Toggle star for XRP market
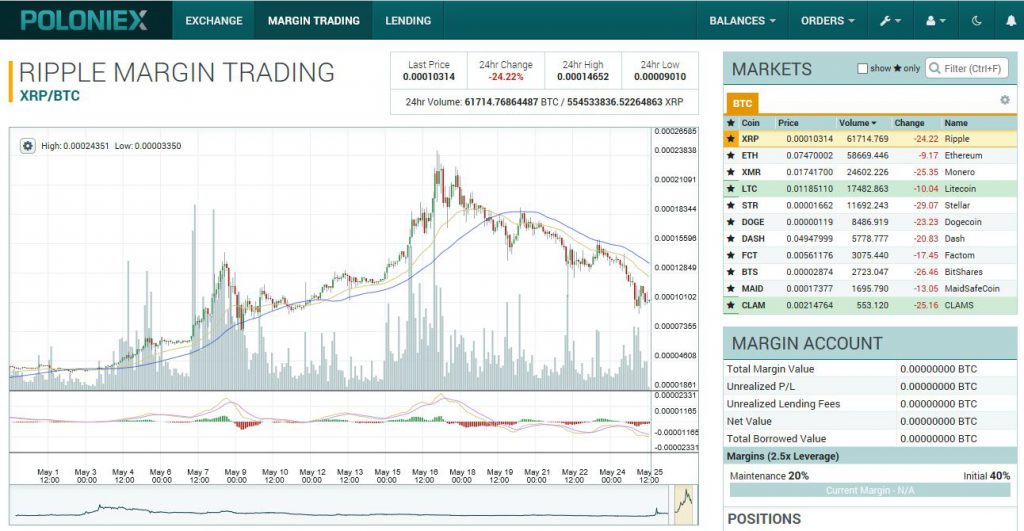Viewport: 1024px width, 531px height. (x=731, y=139)
